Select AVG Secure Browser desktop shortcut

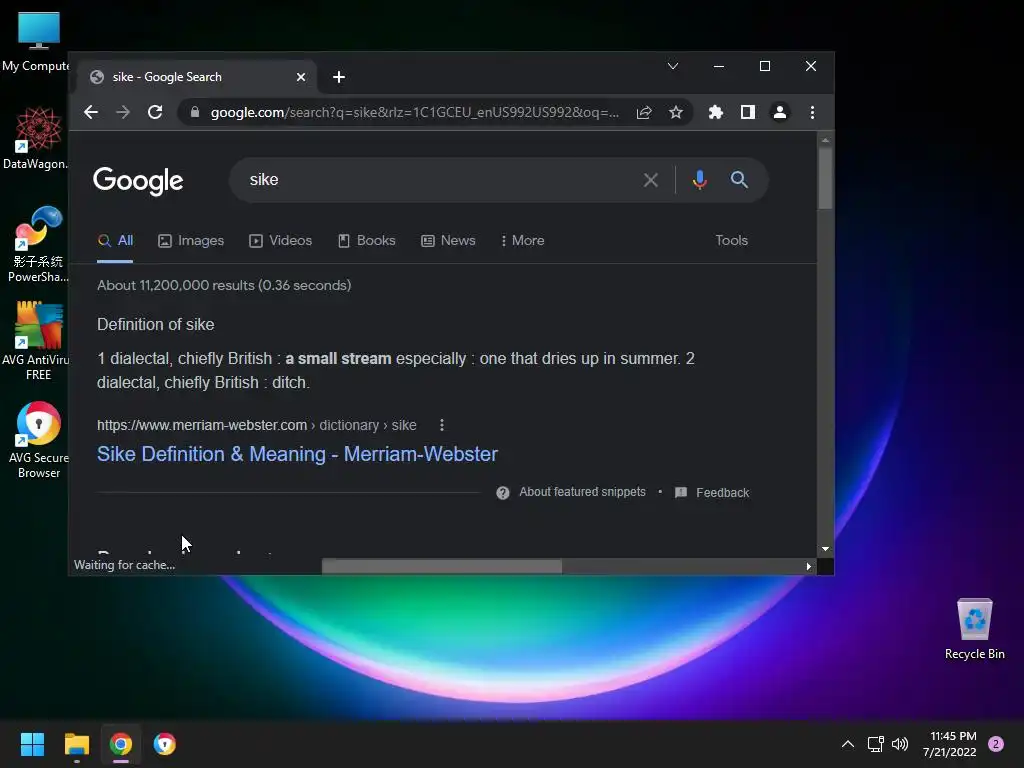(x=39, y=440)
